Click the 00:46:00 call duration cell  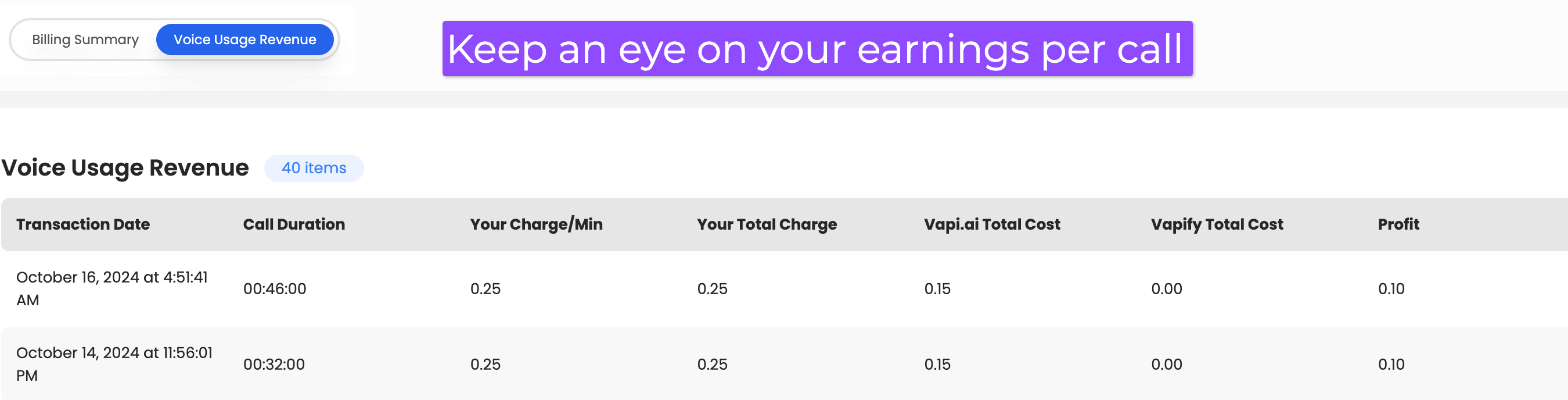pos(275,289)
